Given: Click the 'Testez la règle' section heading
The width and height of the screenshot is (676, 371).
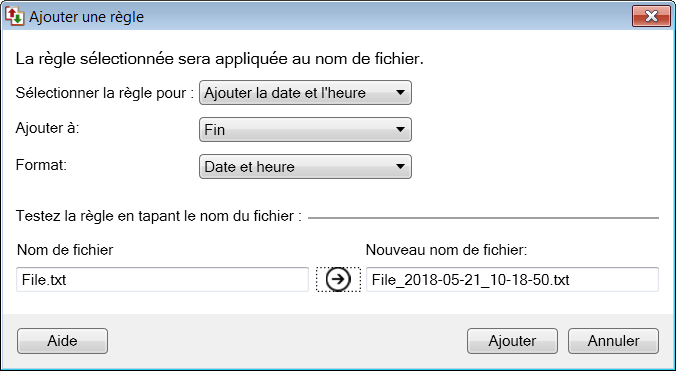Looking at the screenshot, I should 159,216.
